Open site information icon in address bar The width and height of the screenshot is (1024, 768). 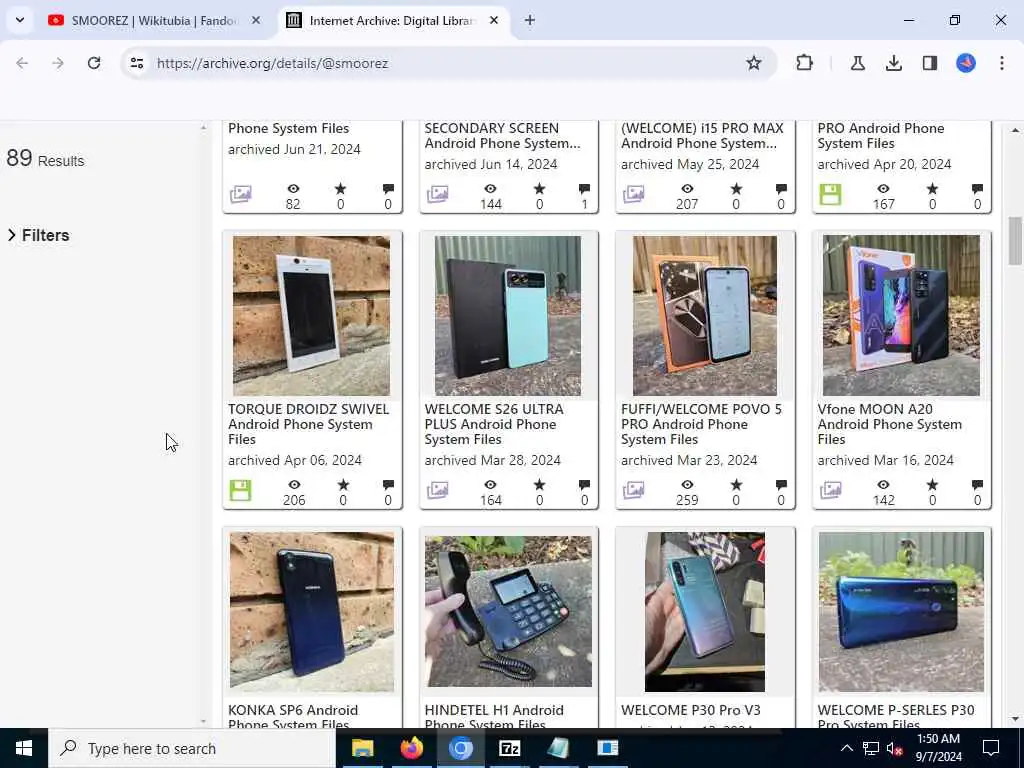(x=136, y=63)
